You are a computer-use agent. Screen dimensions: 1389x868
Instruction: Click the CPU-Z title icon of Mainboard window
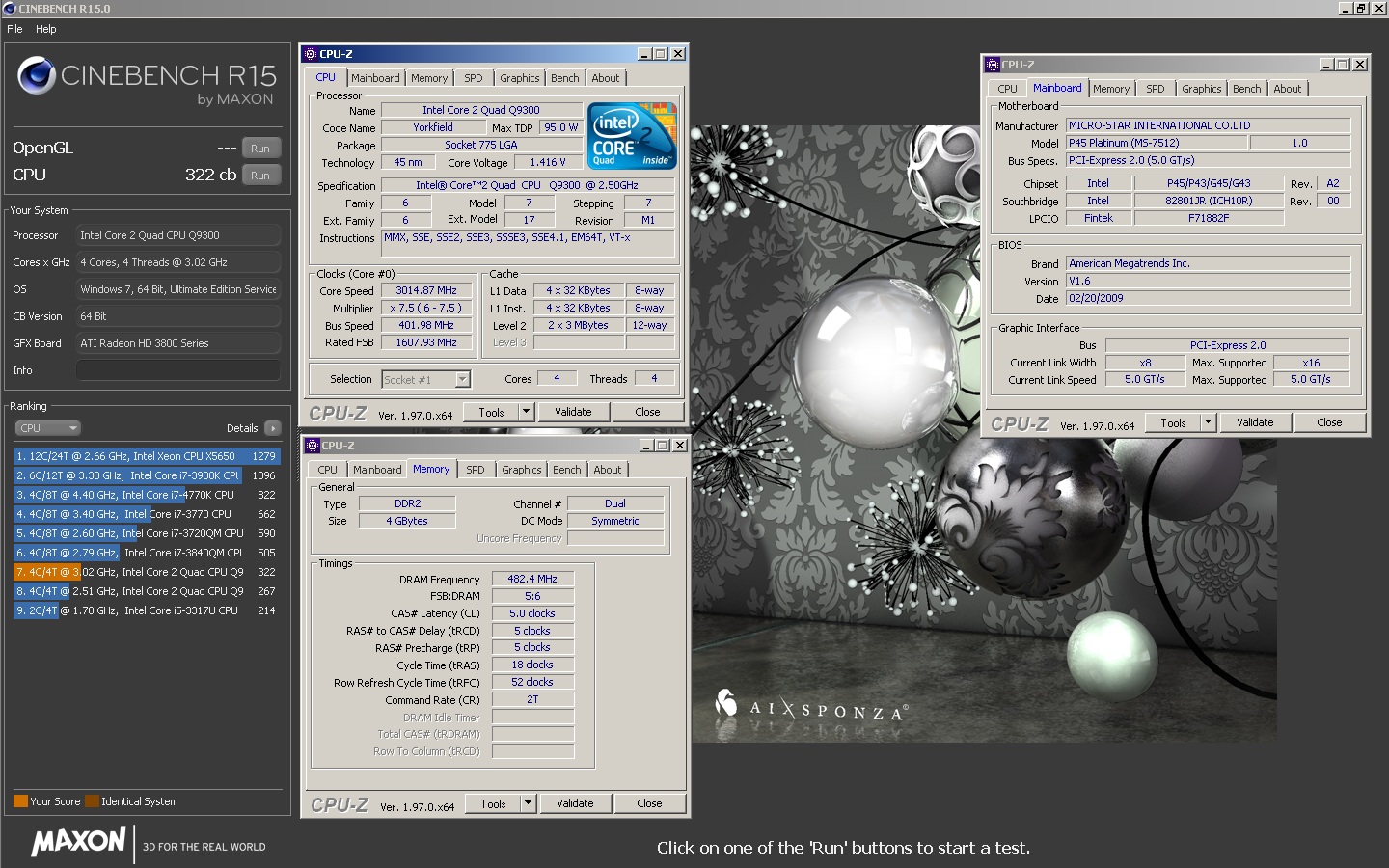tap(993, 65)
